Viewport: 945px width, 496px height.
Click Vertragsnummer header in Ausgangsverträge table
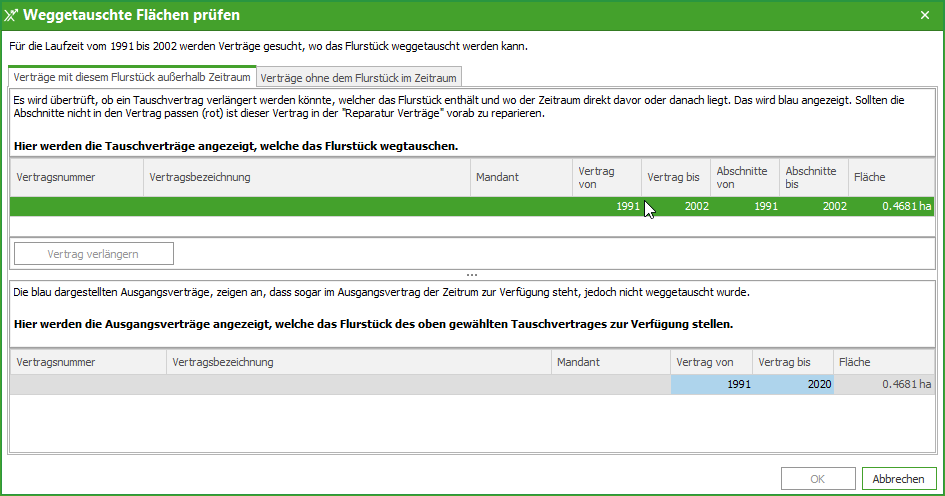click(x=88, y=362)
